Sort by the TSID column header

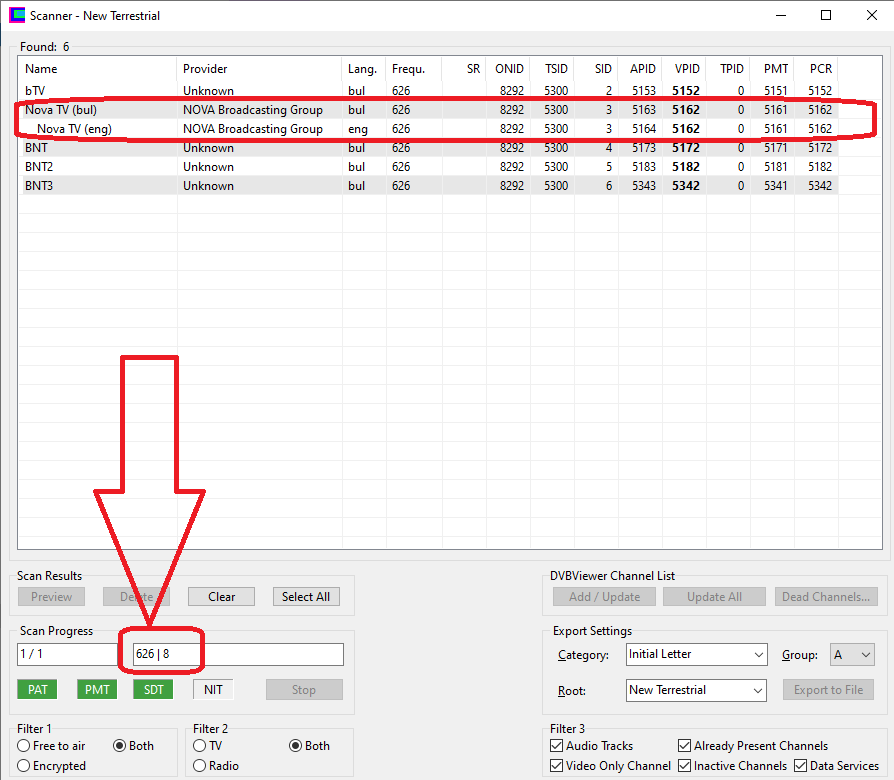(552, 69)
